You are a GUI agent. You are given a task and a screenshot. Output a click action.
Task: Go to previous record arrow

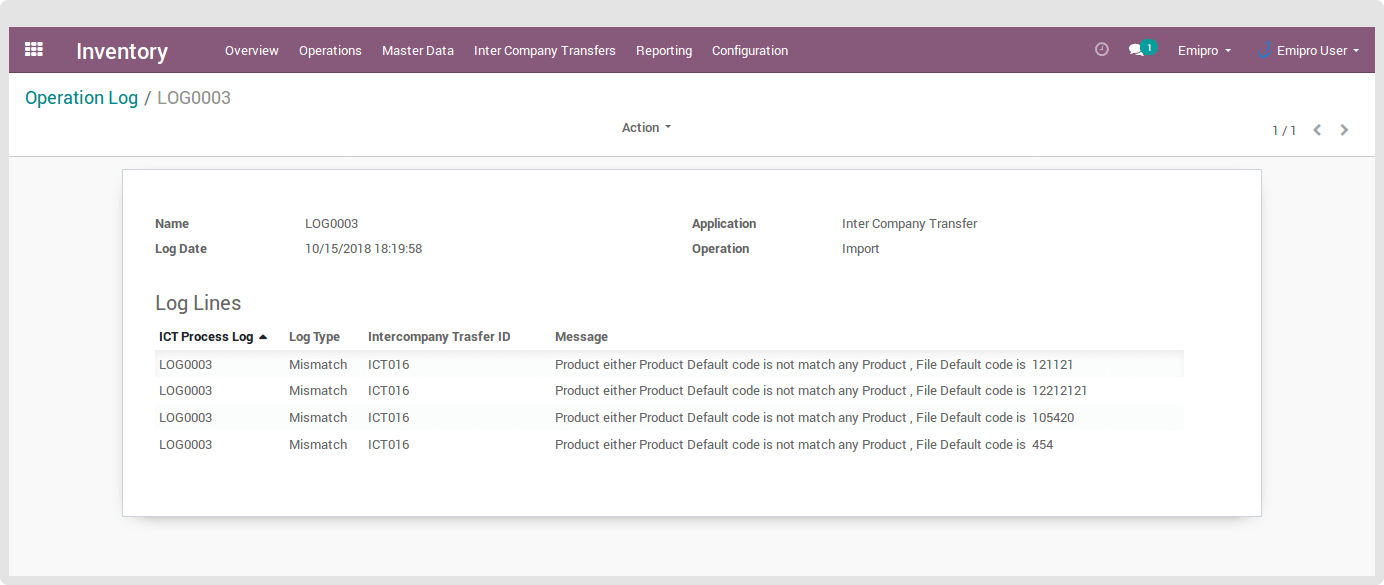click(1317, 130)
